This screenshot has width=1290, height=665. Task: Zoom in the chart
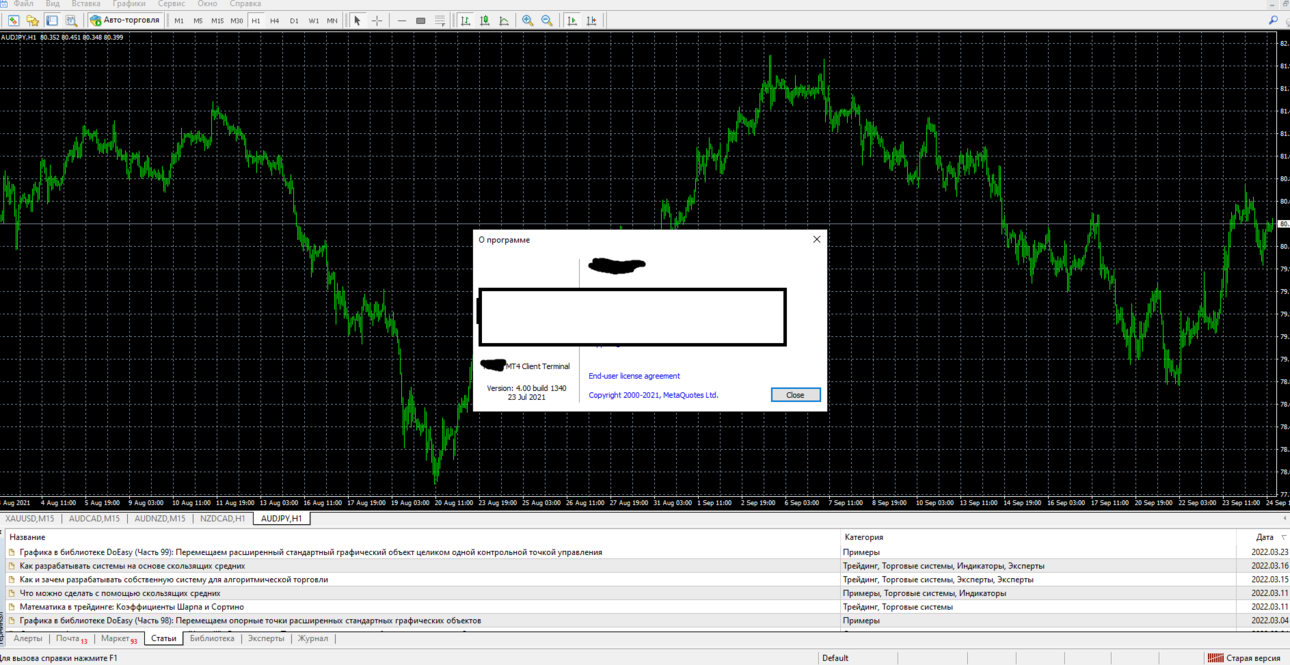[x=527, y=20]
